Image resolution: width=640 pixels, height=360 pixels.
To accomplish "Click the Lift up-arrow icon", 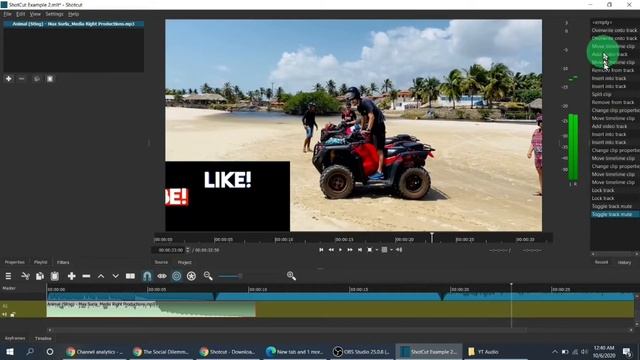I will tap(101, 276).
